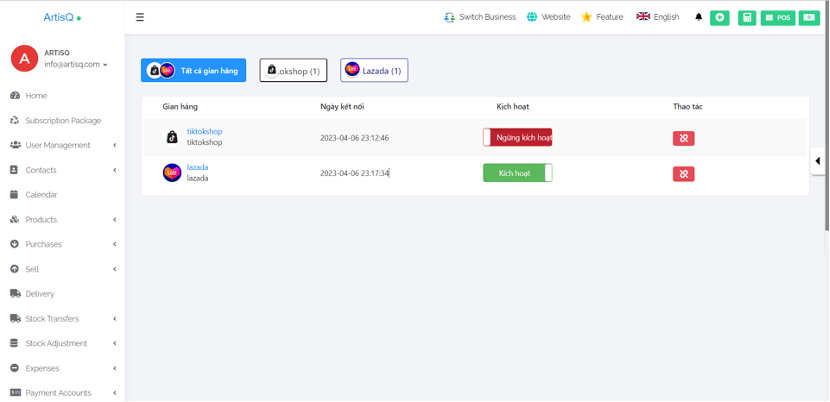Open the POS button
This screenshot has width=830, height=402.
(777, 17)
